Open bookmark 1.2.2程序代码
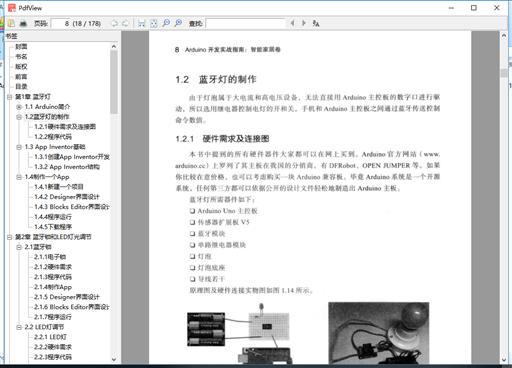 (53, 137)
